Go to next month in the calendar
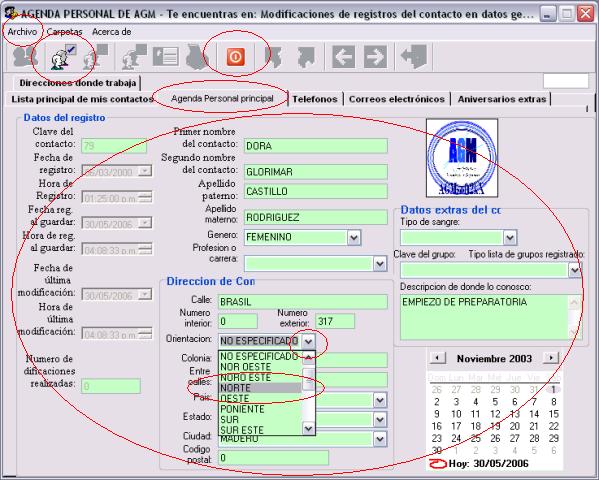Image resolution: width=599 pixels, height=480 pixels. [551, 358]
